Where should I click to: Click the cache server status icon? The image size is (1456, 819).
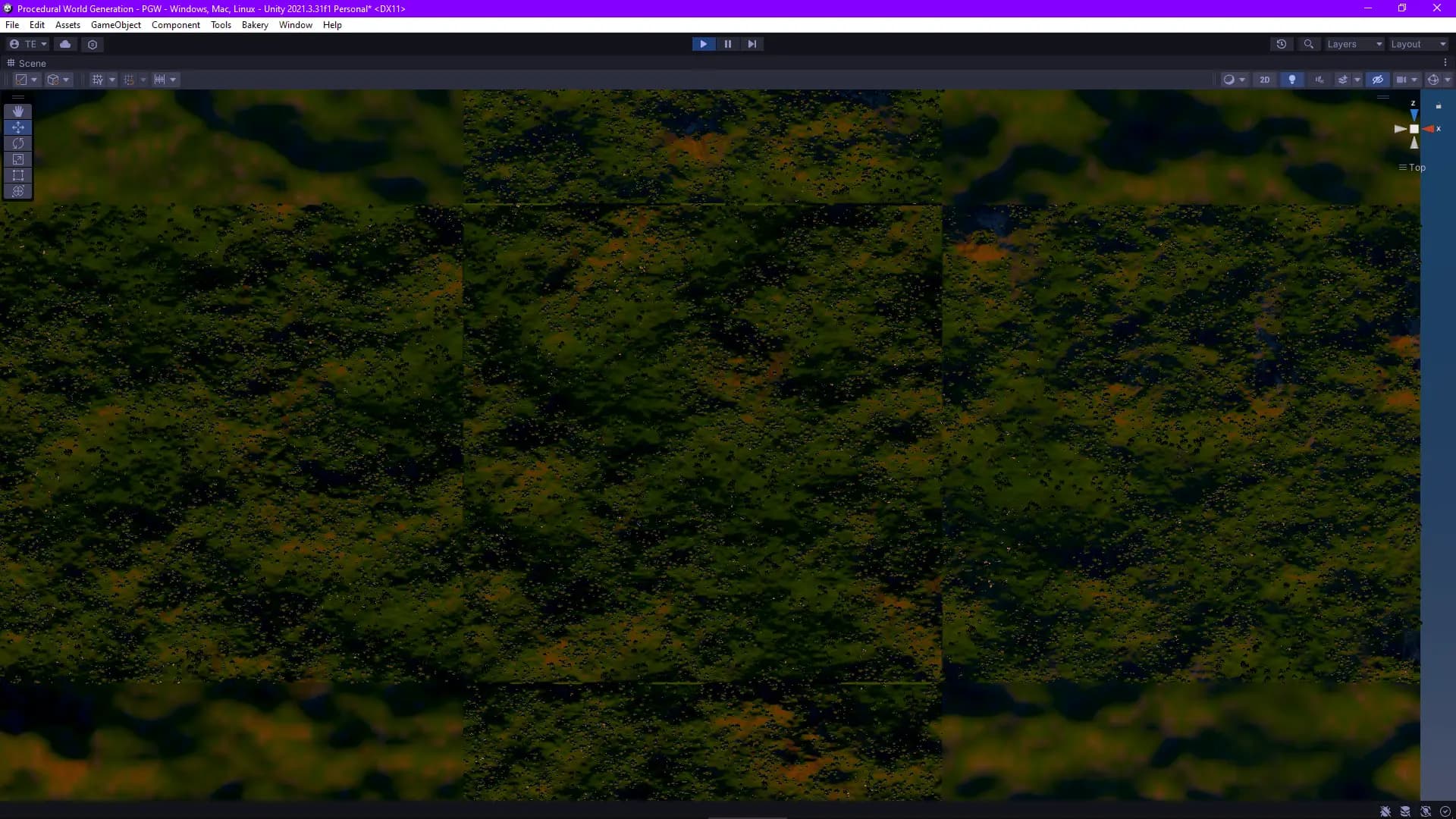[1405, 811]
